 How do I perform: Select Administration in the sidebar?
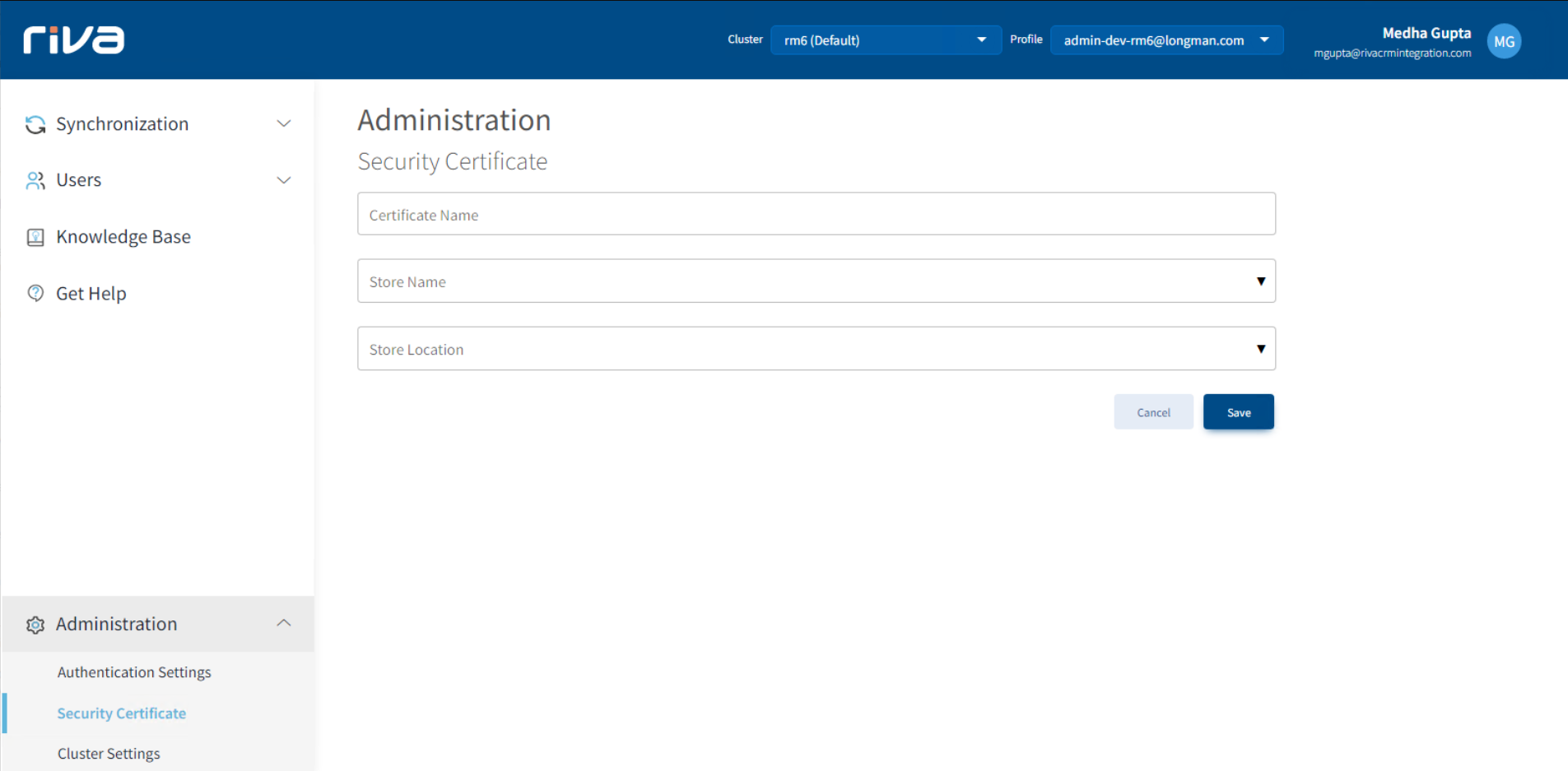(x=158, y=624)
